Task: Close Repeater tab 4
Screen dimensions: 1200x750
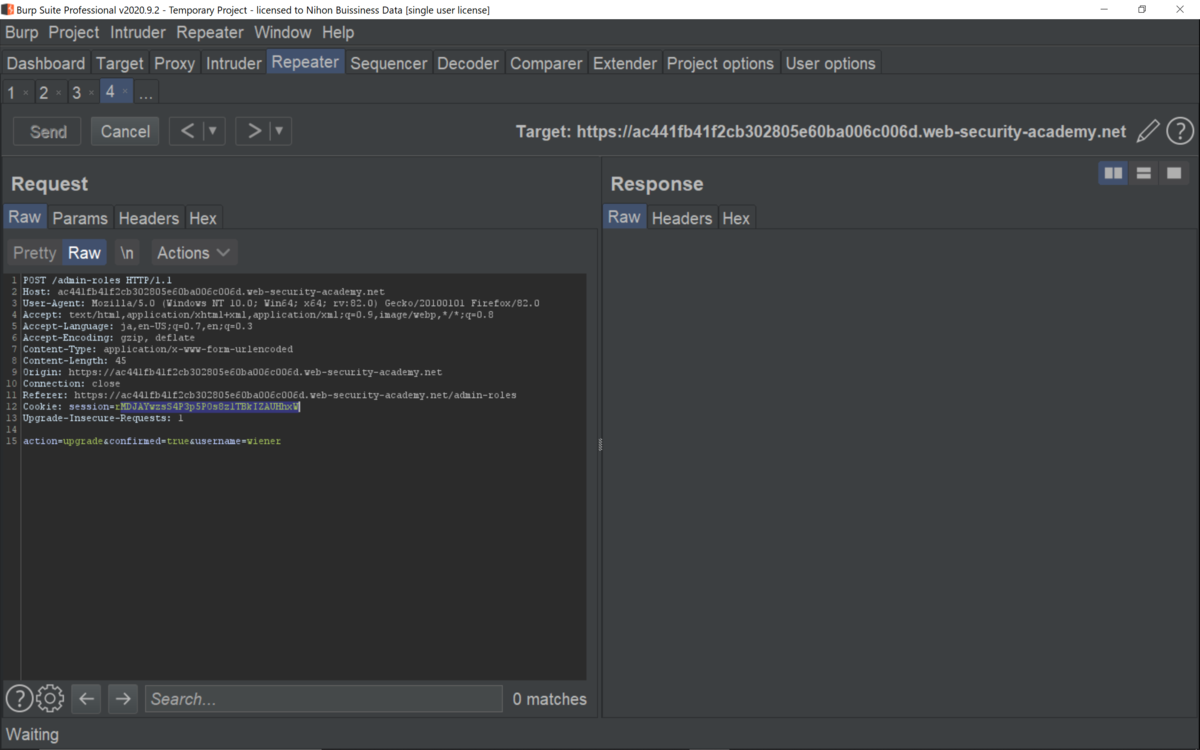Action: tap(124, 92)
